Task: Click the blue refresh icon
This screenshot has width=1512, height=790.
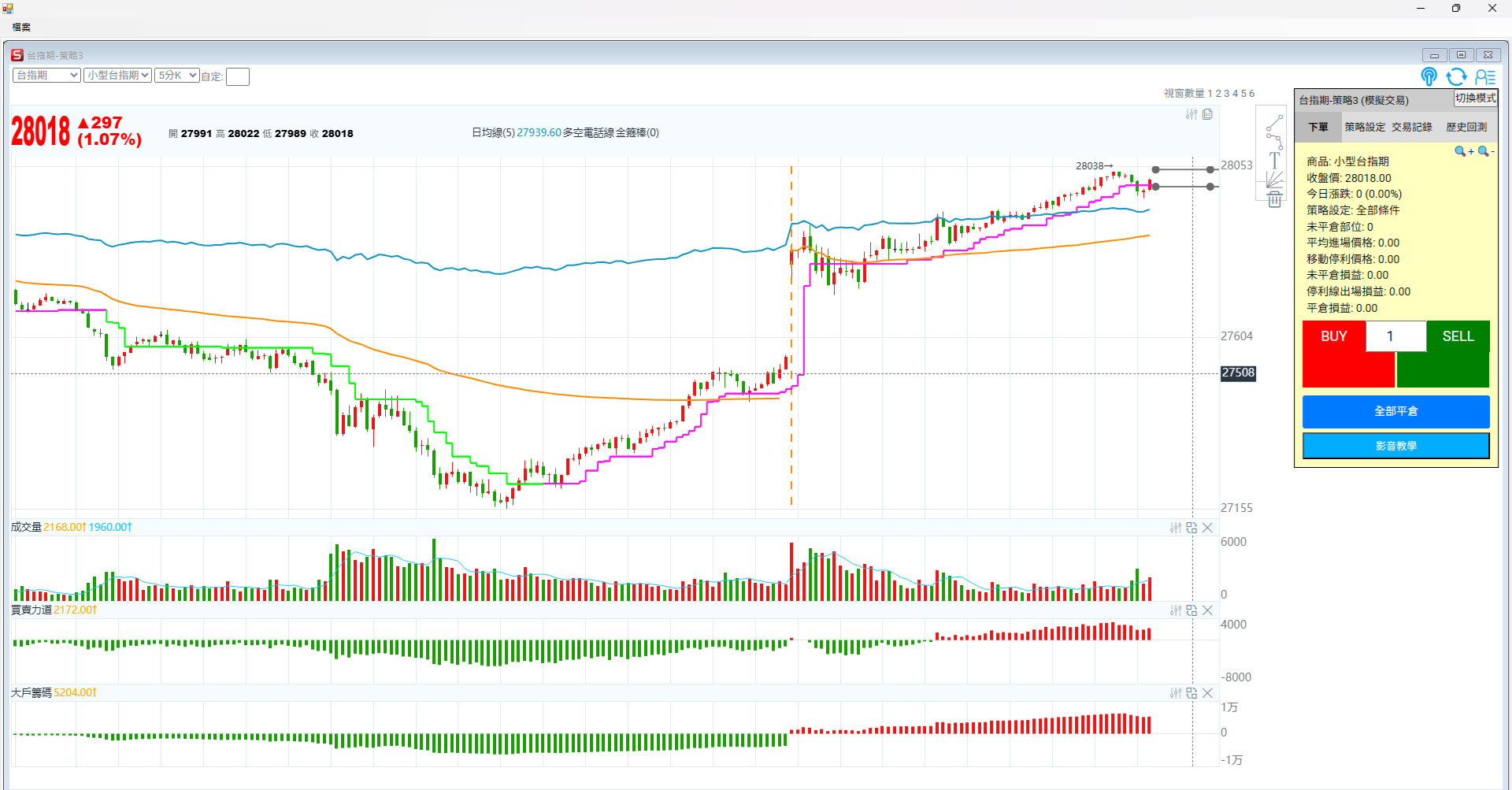Action: (x=1456, y=76)
